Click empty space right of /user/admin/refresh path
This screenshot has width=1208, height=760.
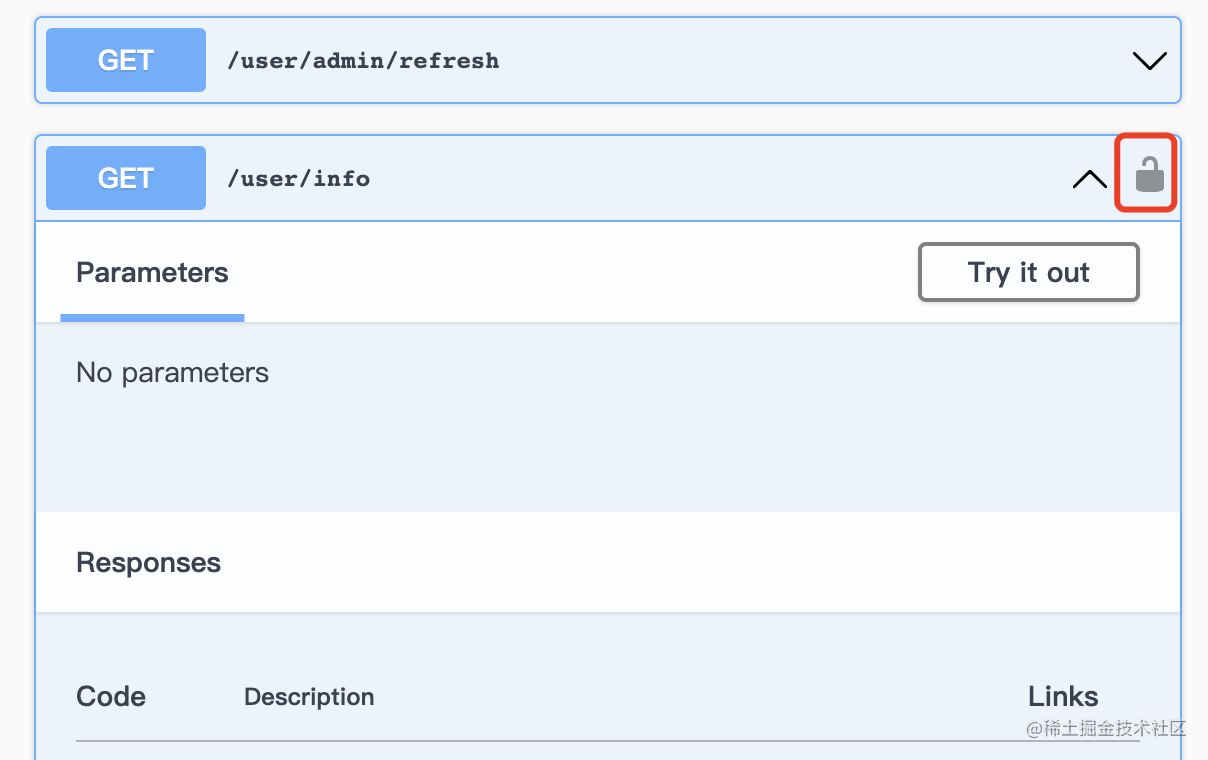pos(800,61)
